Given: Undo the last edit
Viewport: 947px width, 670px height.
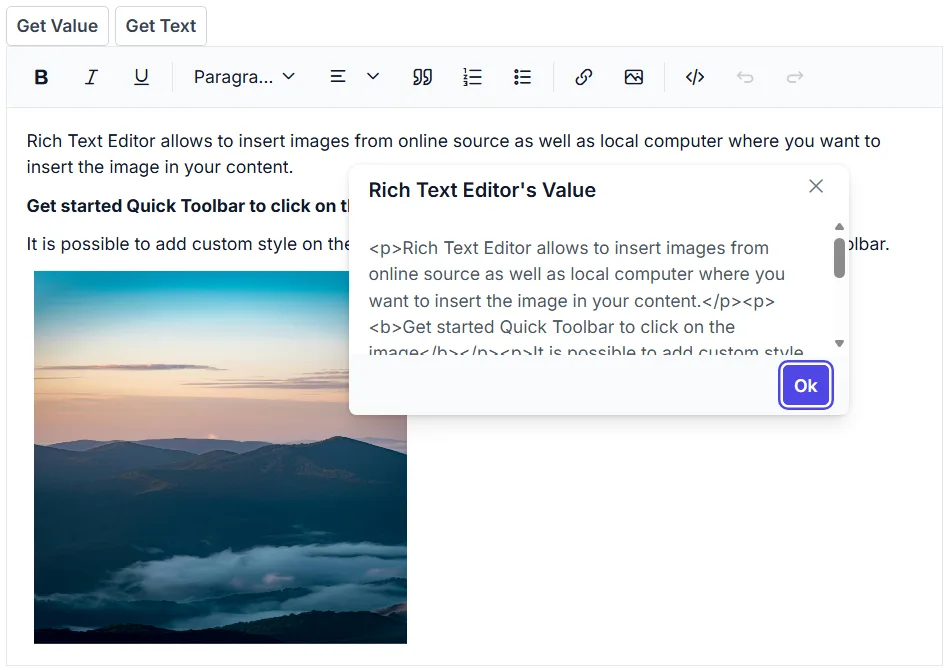Looking at the screenshot, I should point(745,77).
